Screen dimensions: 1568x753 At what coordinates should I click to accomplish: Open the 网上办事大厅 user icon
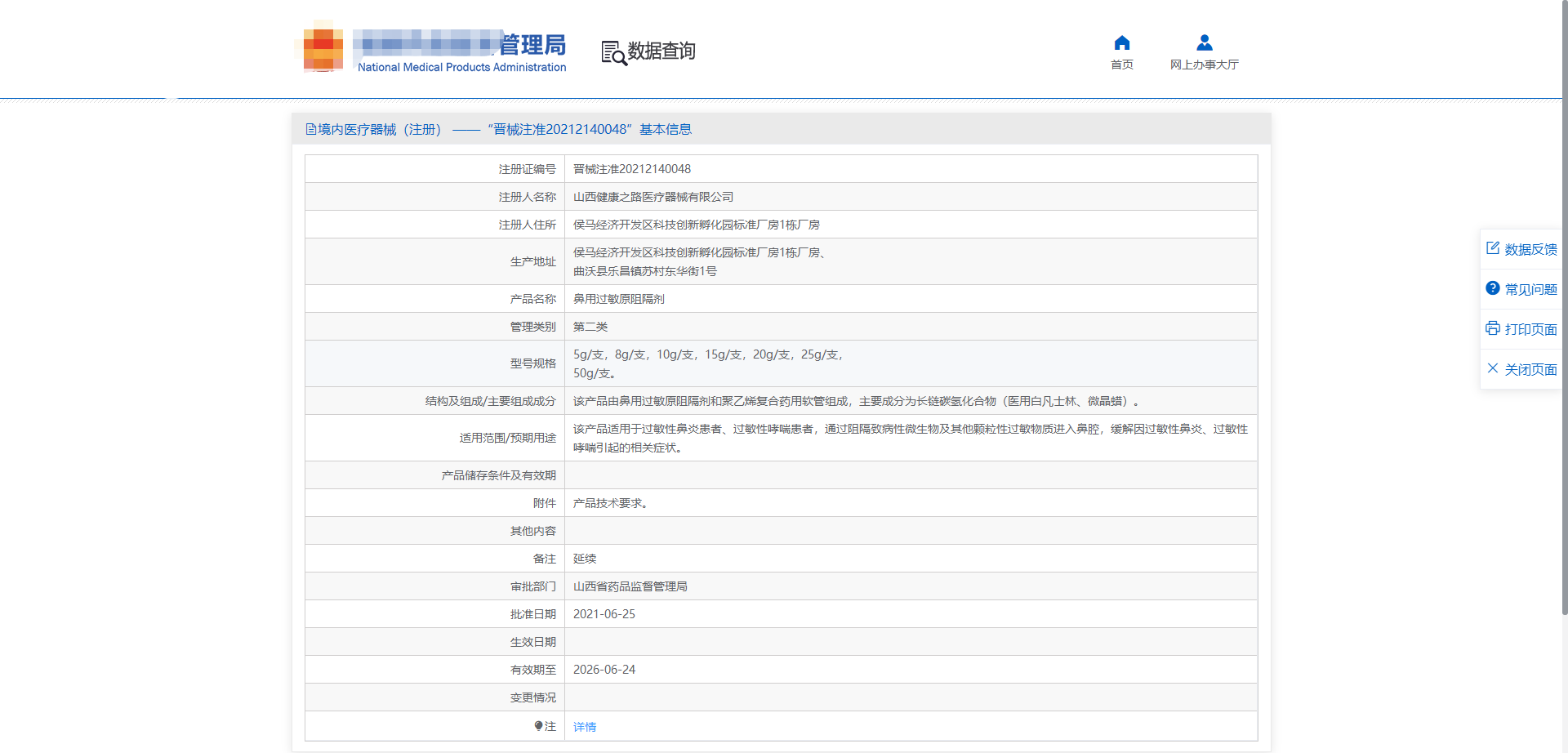(1205, 42)
